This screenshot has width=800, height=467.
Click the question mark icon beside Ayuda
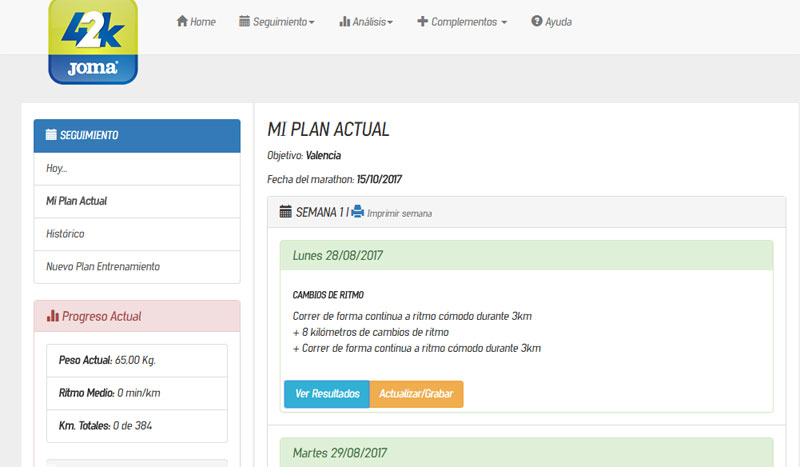(536, 21)
